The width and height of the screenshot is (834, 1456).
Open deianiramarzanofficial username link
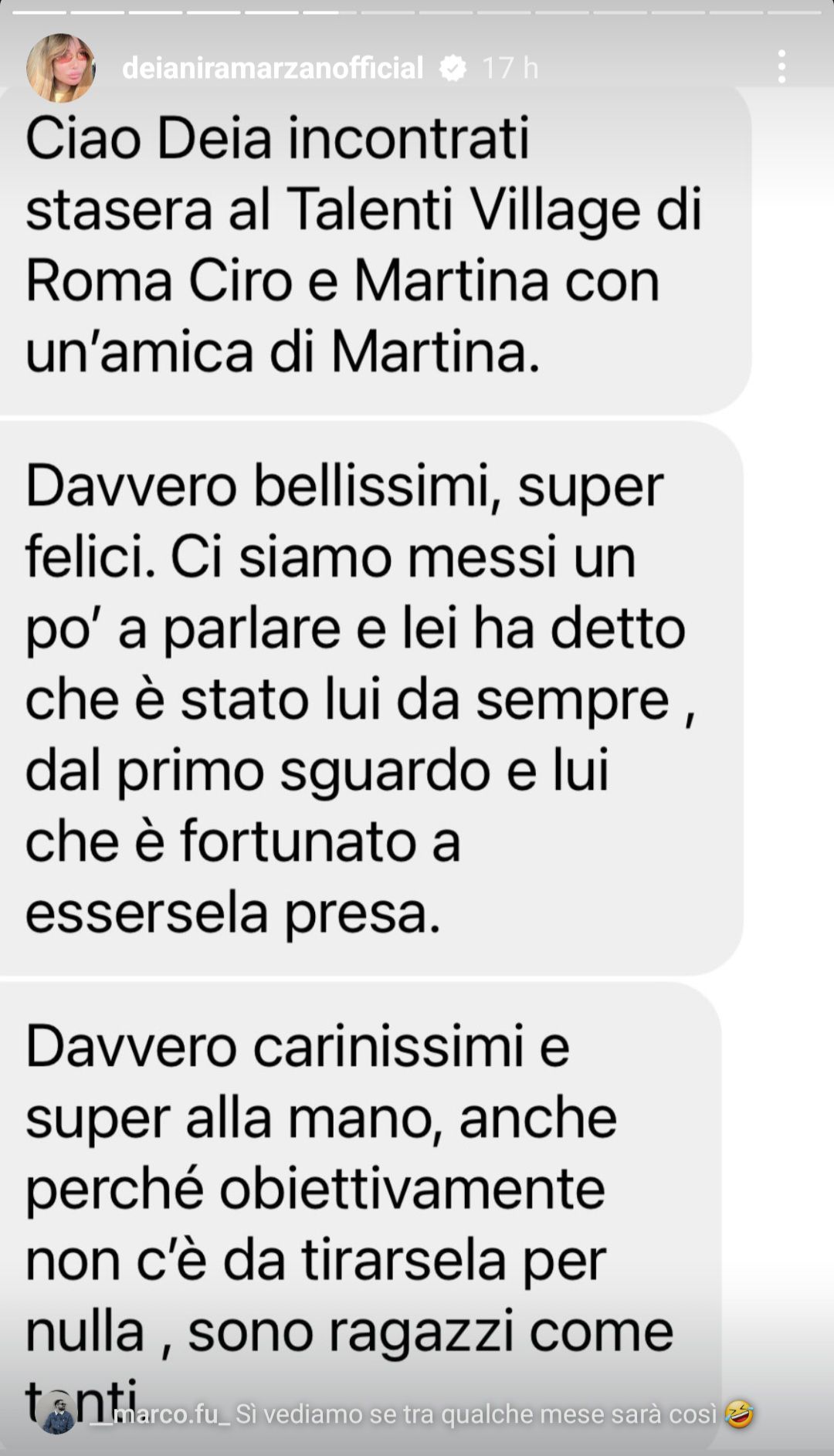pos(273,68)
